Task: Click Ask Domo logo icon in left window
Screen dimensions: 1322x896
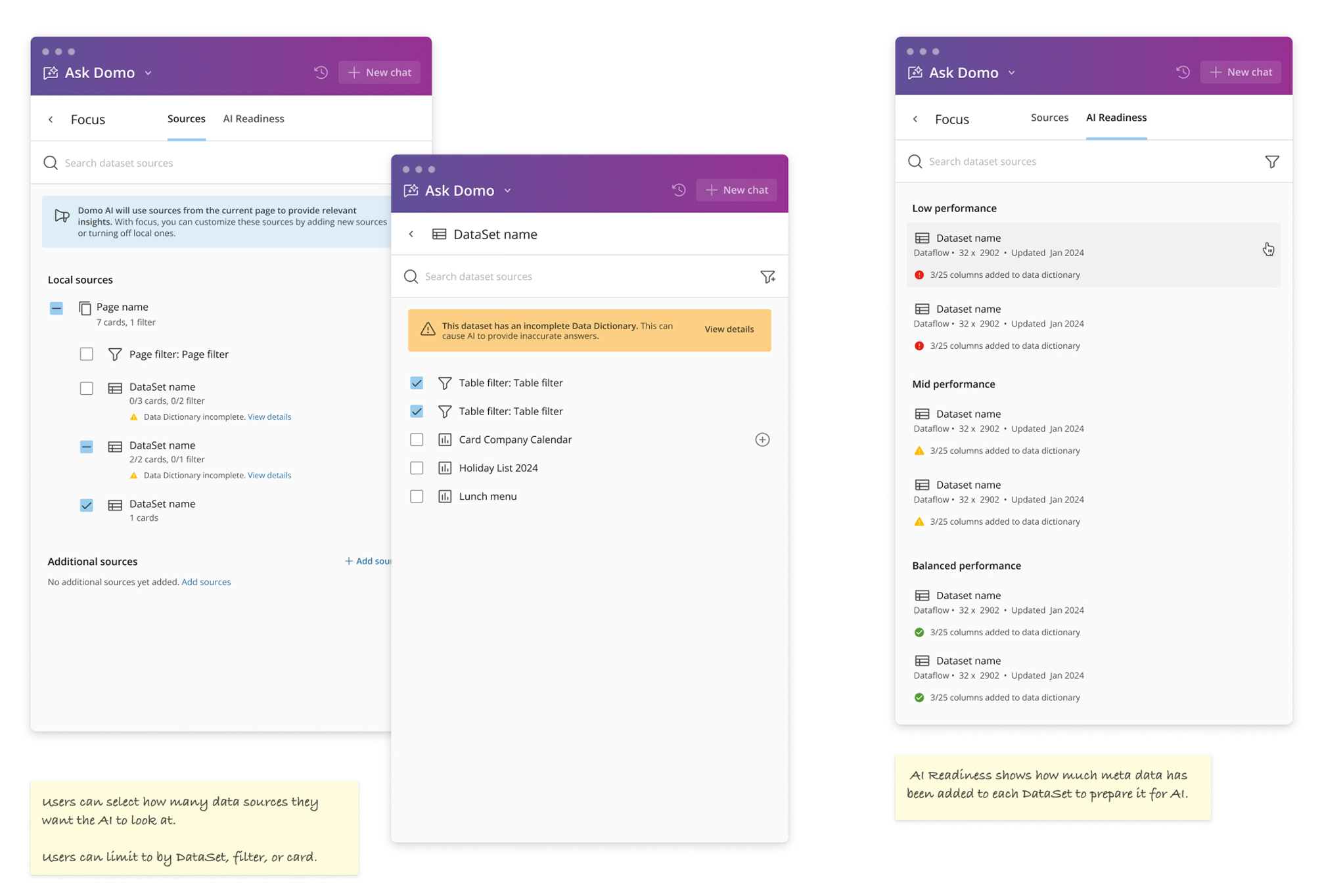Action: click(51, 72)
